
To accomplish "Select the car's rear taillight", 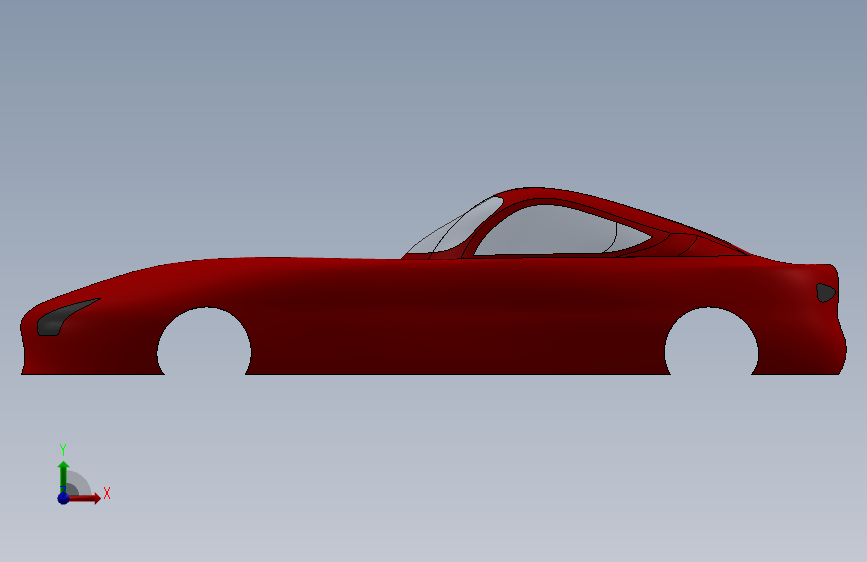I will pos(826,293).
